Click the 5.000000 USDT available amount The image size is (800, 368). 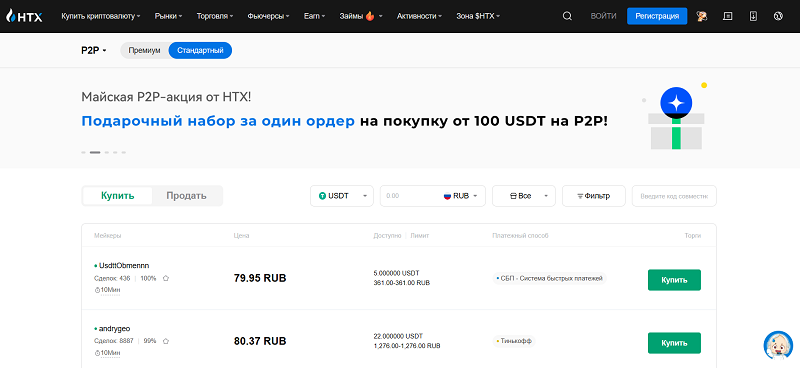(396, 274)
